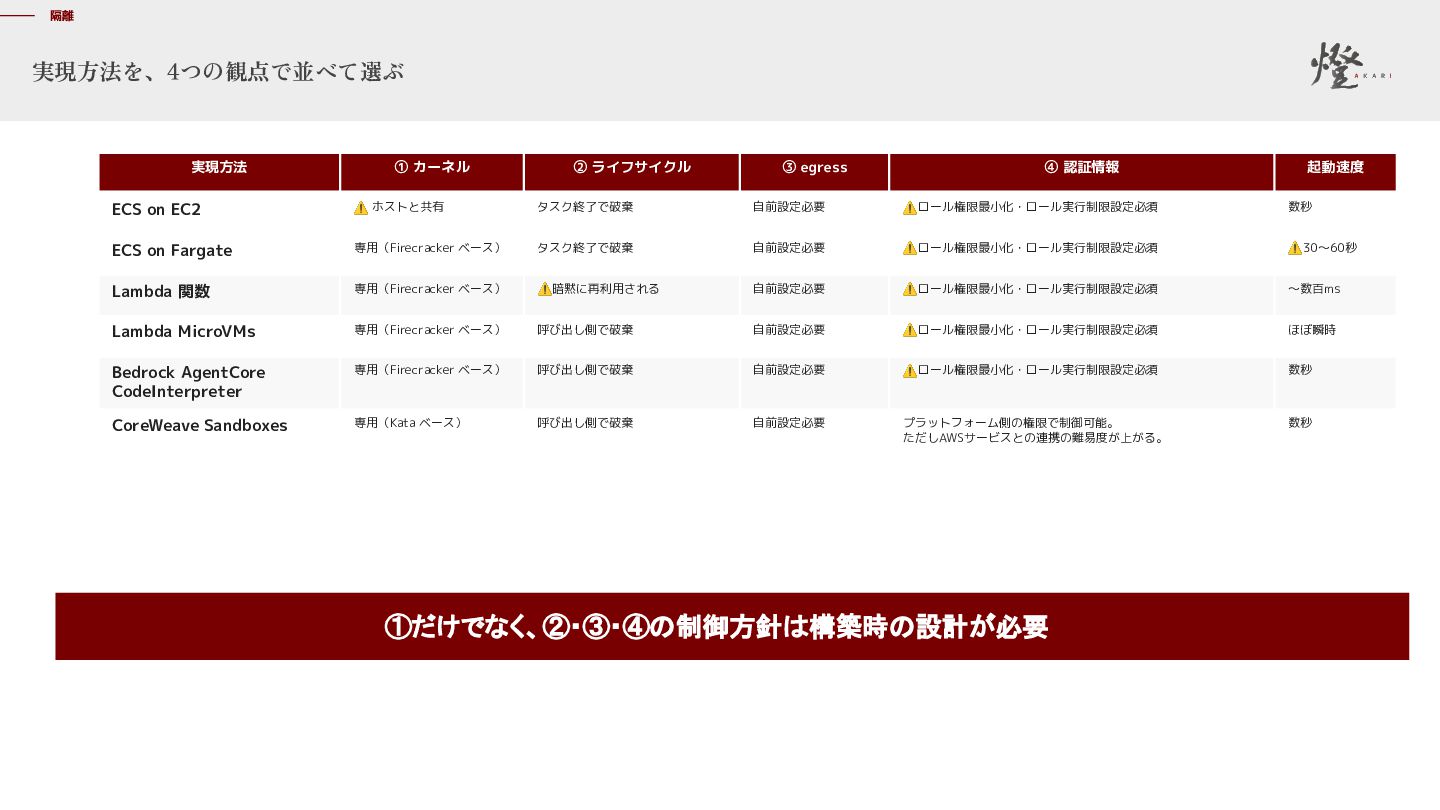The height and width of the screenshot is (810, 1440).
Task: Click the ECS on EC2 row name
Action: point(157,210)
